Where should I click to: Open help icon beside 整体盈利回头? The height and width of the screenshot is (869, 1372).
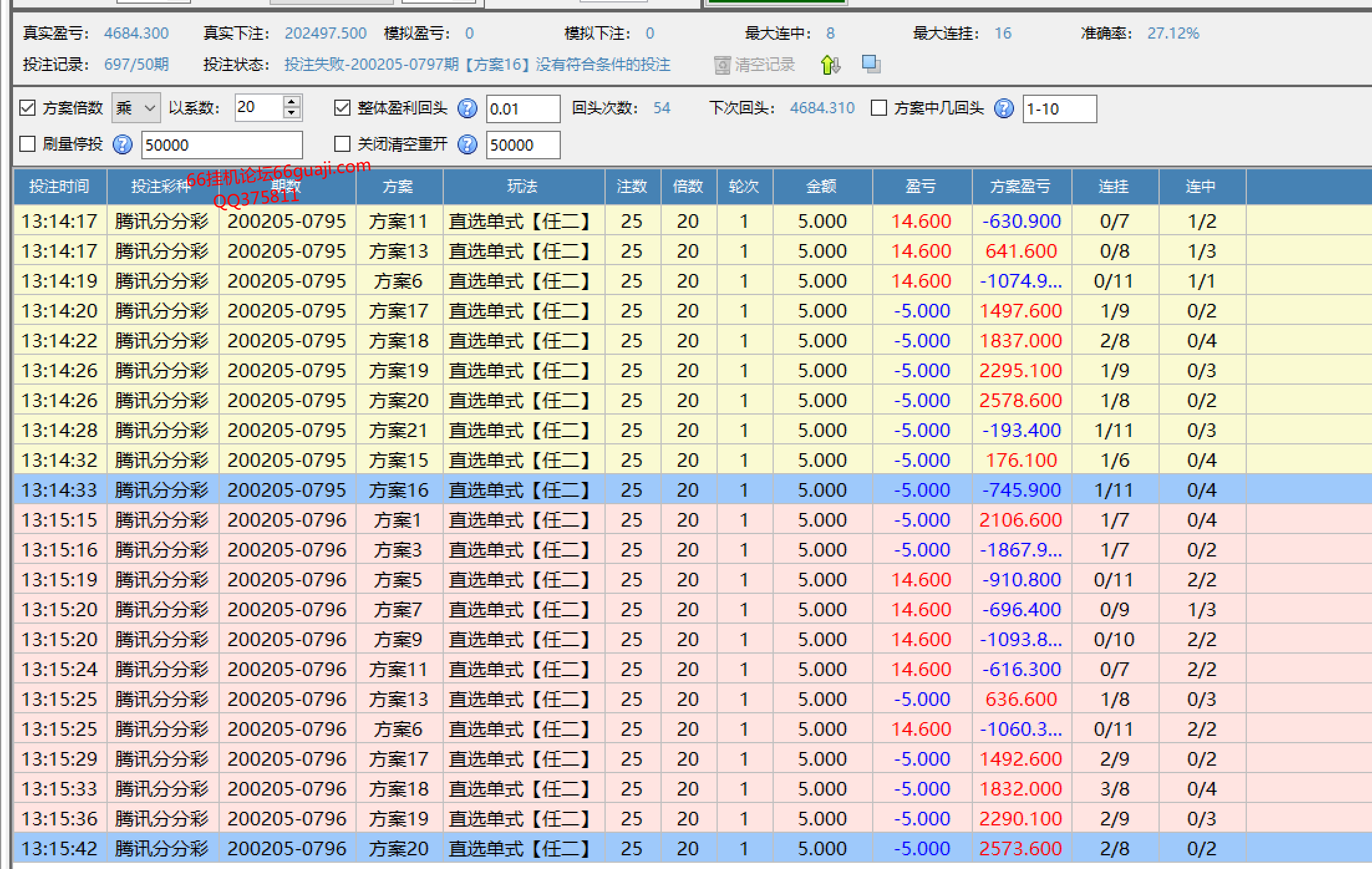coord(467,108)
